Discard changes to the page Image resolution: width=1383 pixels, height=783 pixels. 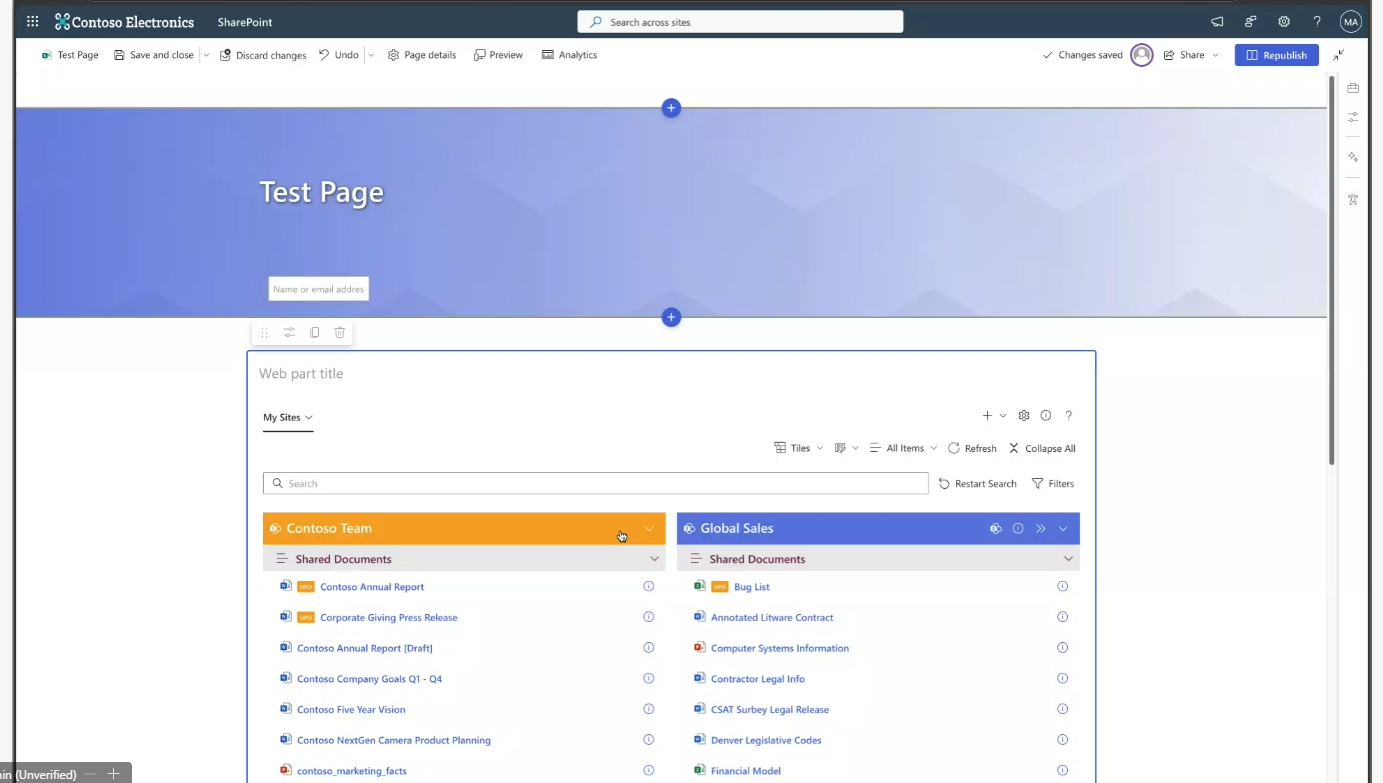(x=263, y=55)
